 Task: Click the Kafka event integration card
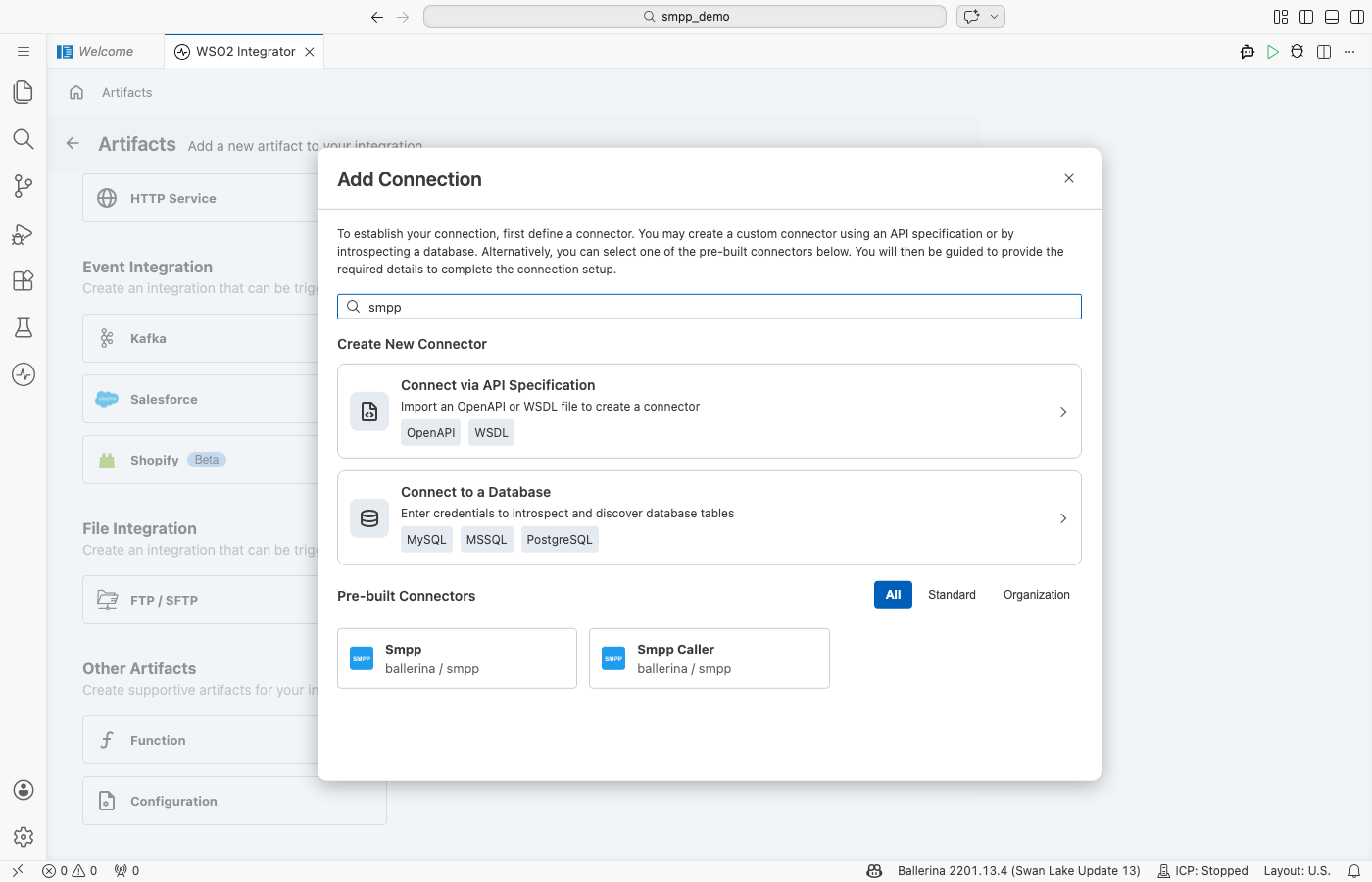coord(201,338)
